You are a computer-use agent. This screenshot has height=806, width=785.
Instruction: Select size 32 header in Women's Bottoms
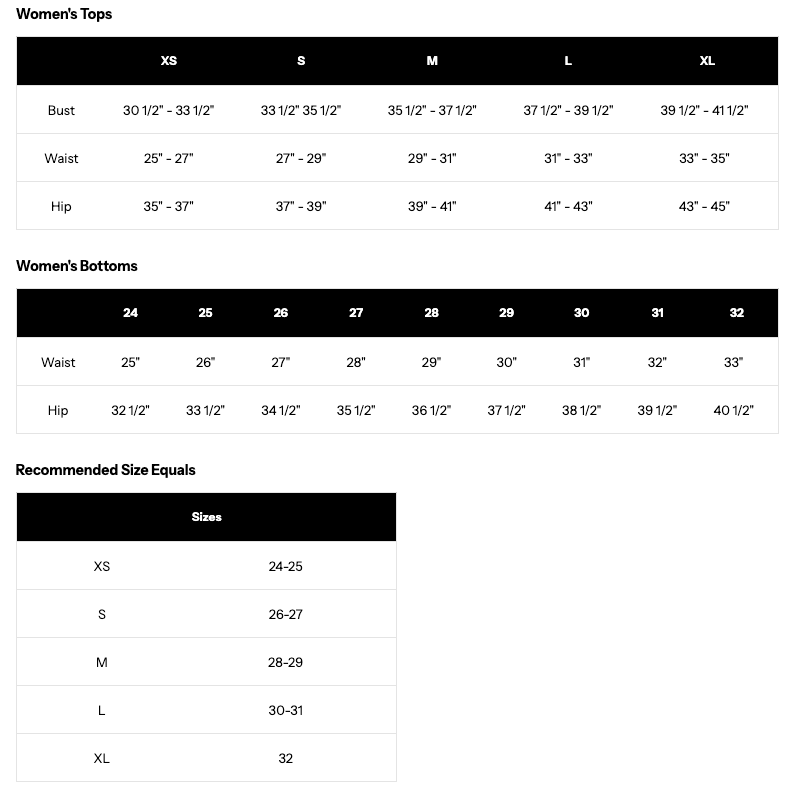point(737,313)
